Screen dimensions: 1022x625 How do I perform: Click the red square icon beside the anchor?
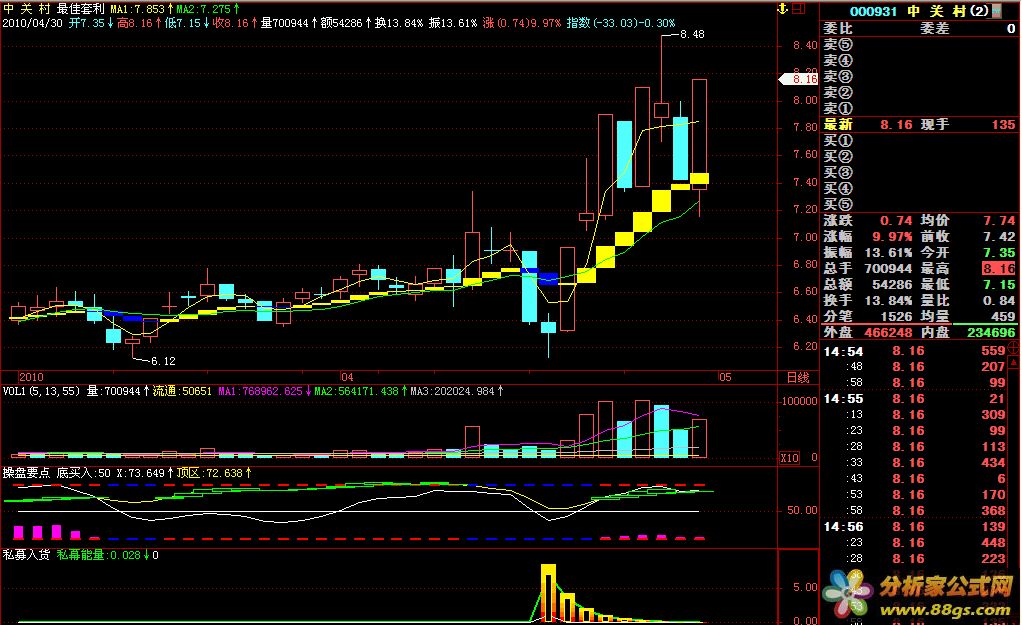coord(800,10)
